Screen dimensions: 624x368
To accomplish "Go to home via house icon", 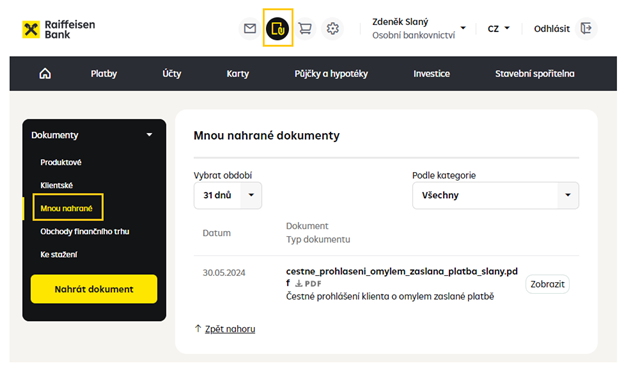I will [45, 74].
